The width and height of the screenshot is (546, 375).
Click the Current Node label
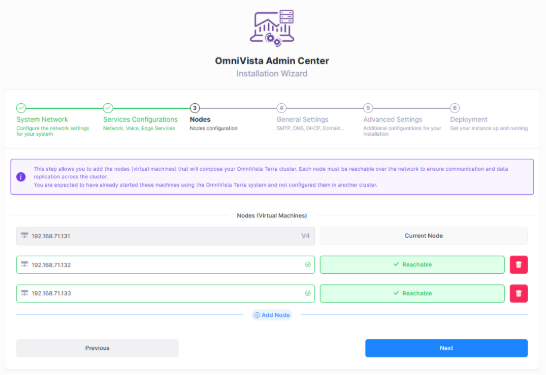pos(424,236)
